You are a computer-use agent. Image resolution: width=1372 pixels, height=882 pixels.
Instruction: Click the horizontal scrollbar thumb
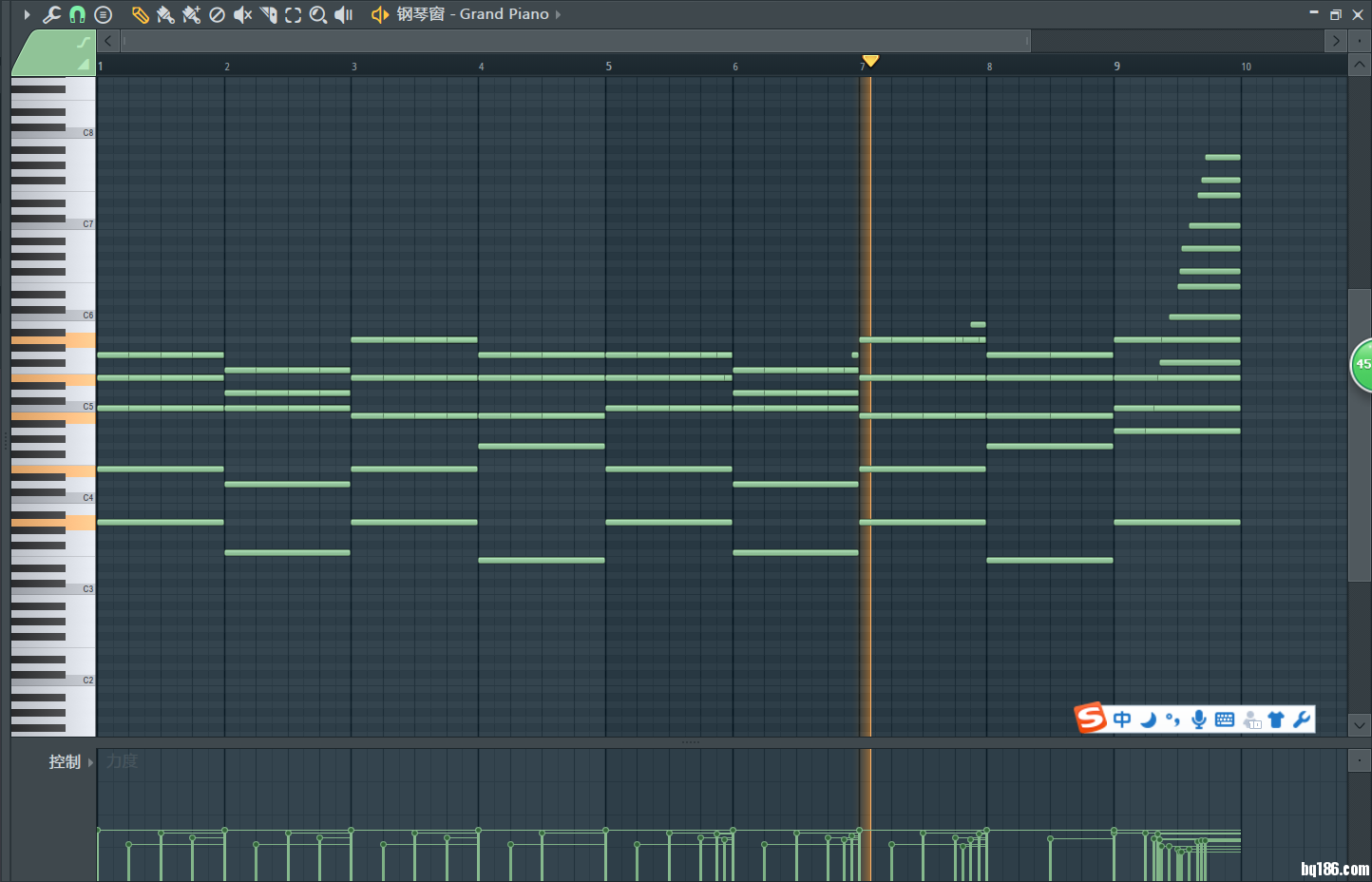576,41
